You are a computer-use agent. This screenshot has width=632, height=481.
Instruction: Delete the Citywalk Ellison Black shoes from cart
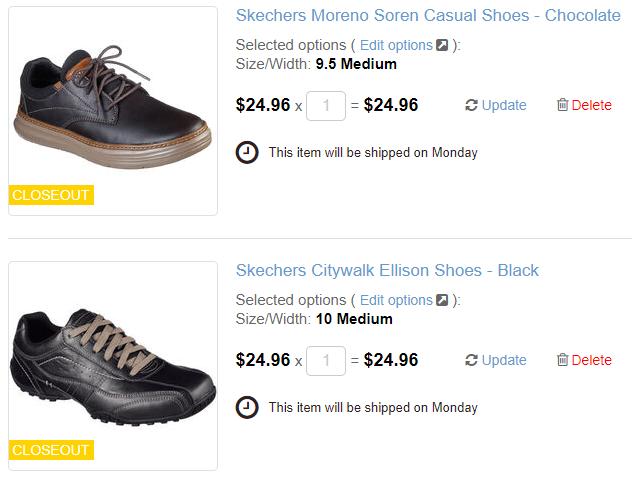tap(591, 360)
